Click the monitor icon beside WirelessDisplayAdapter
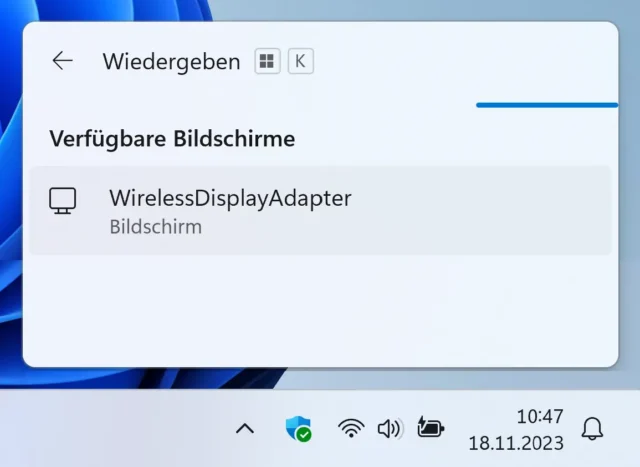The width and height of the screenshot is (640, 467). click(63, 201)
